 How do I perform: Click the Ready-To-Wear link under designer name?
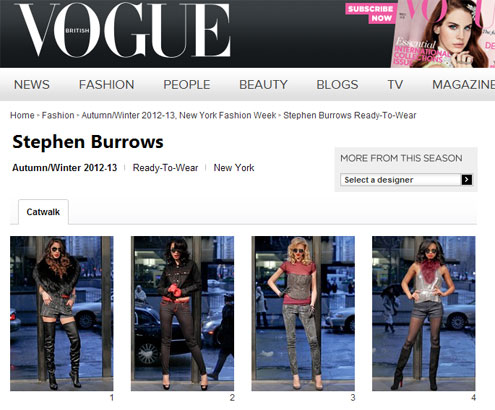pos(165,168)
